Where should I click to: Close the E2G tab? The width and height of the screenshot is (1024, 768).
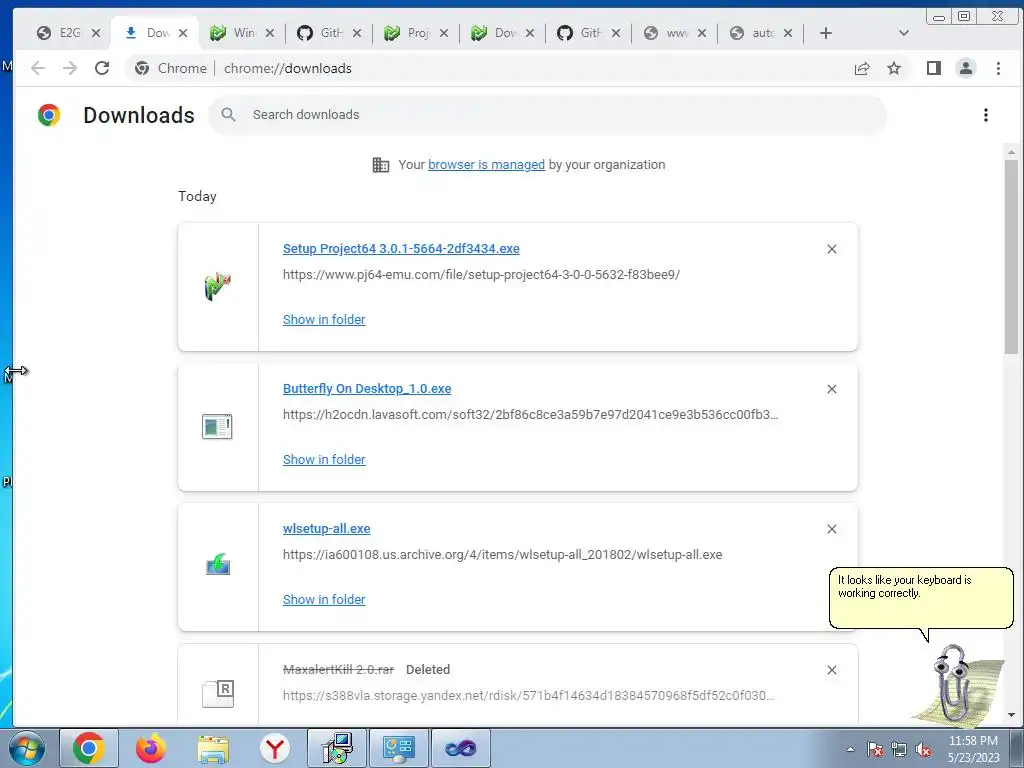tap(96, 33)
